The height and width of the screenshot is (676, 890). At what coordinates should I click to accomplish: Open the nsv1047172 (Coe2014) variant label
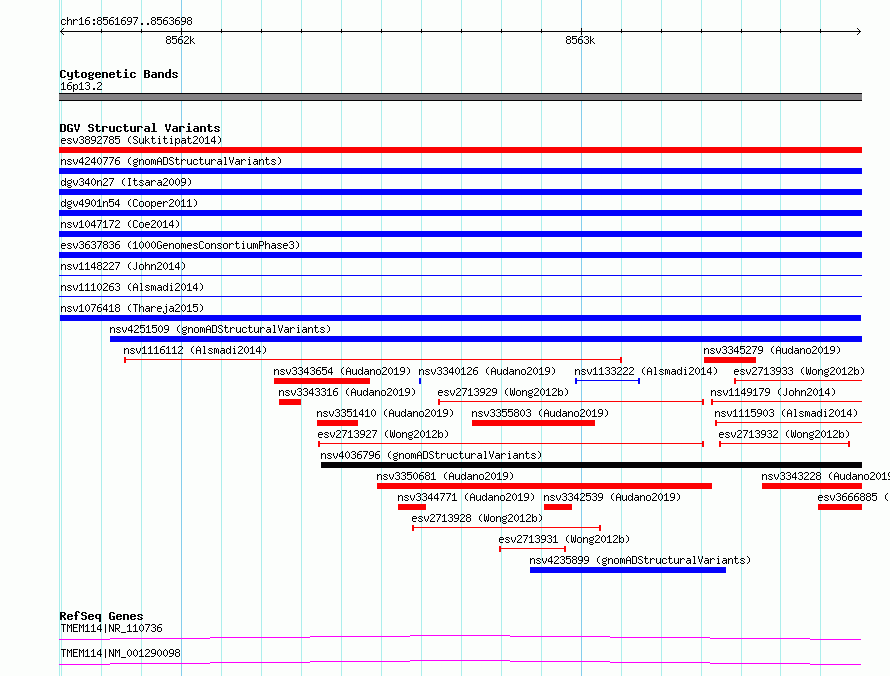[120, 224]
